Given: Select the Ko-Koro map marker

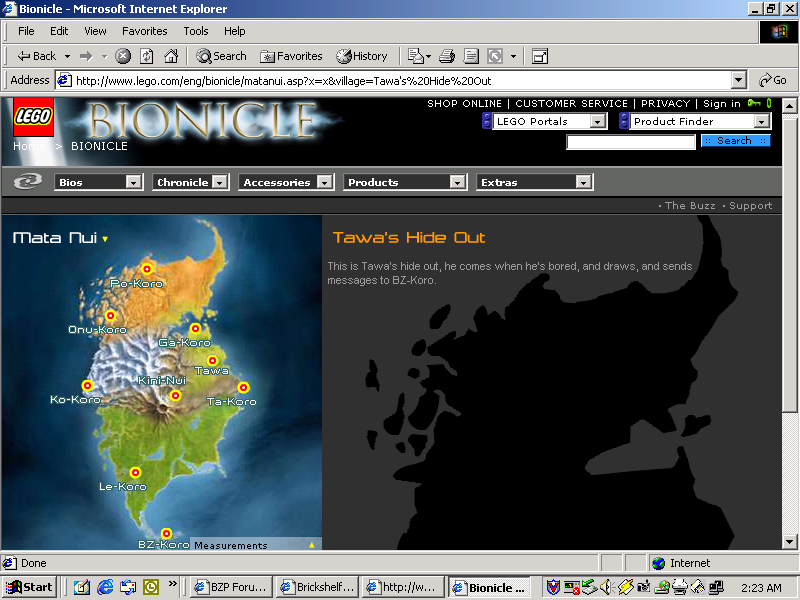Looking at the screenshot, I should pos(87,385).
